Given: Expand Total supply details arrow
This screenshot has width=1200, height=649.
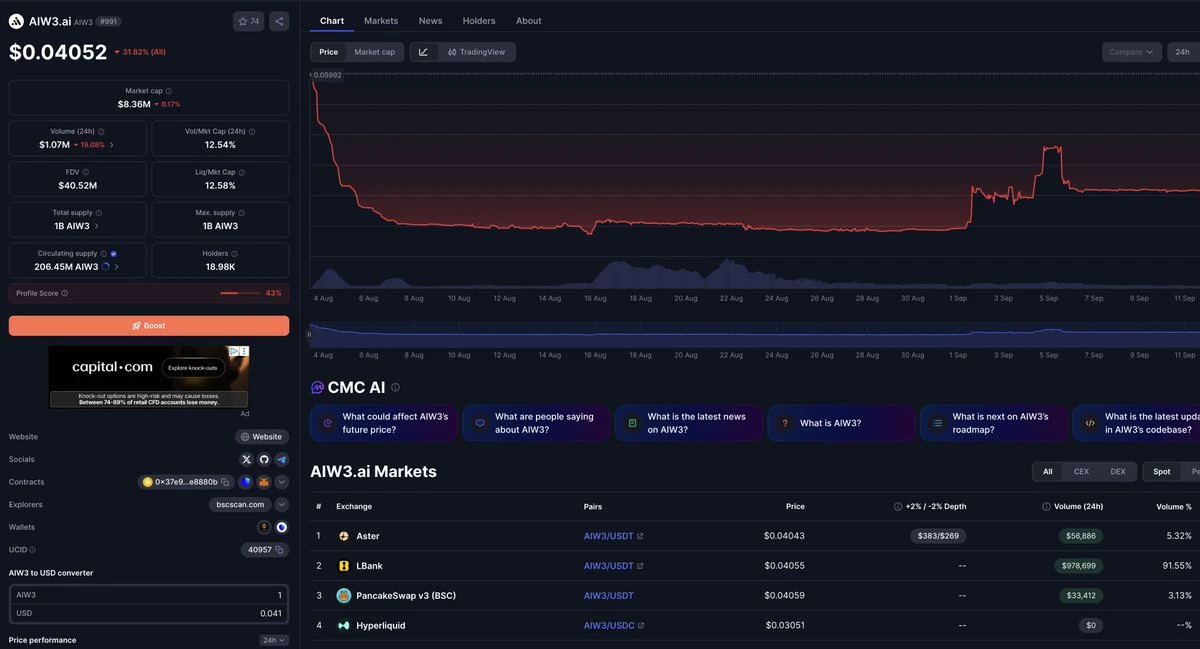Looking at the screenshot, I should (96, 226).
